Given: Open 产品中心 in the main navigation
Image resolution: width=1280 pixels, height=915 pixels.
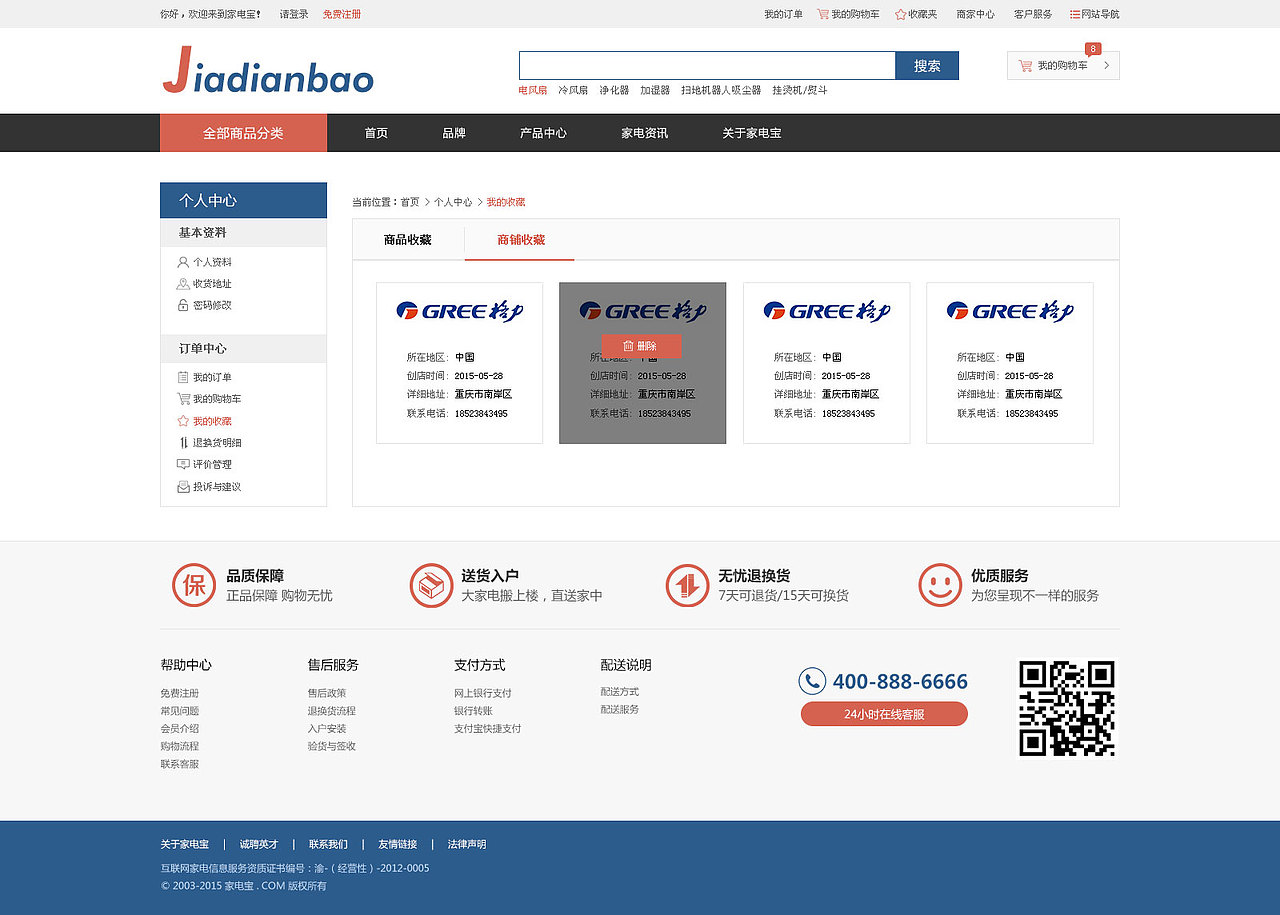Looking at the screenshot, I should click(x=543, y=133).
